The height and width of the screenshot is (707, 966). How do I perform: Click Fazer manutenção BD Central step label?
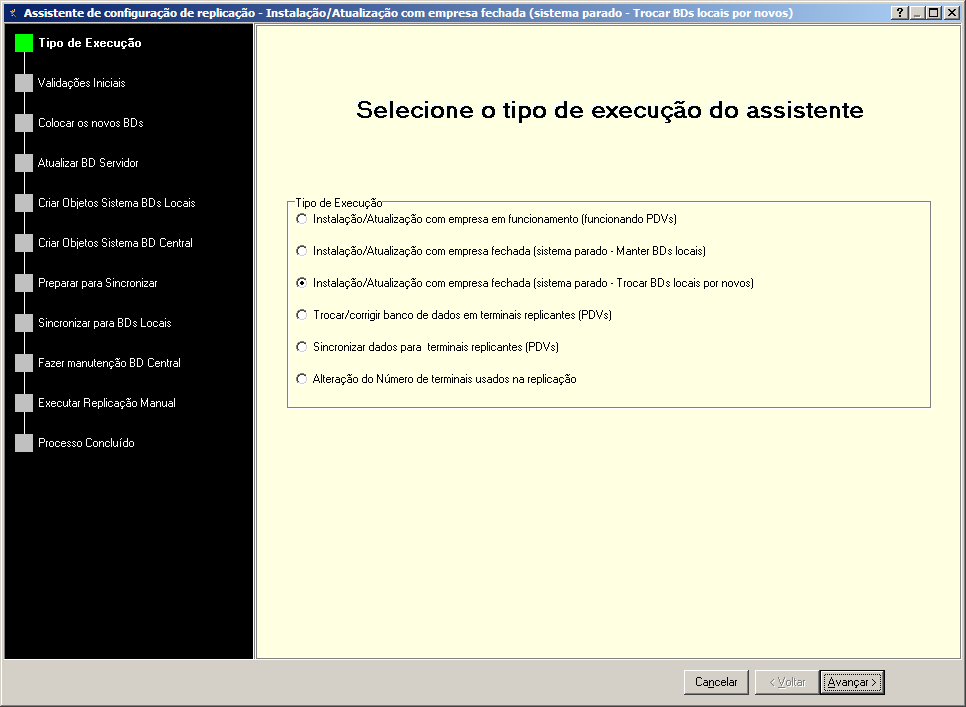[x=109, y=363]
